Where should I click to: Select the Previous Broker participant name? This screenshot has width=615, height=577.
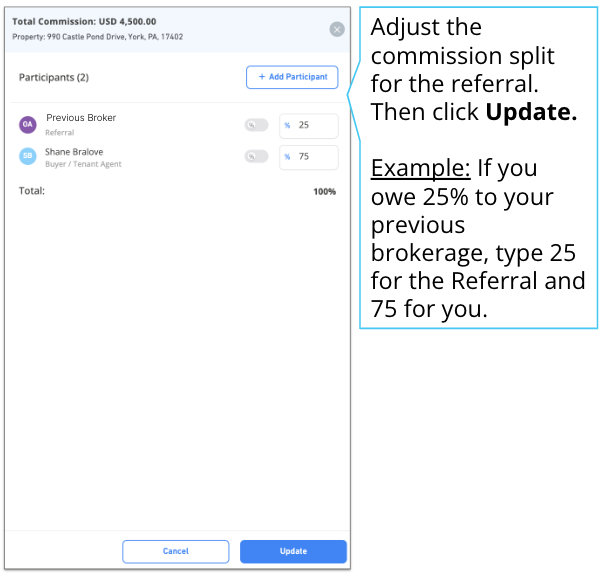pyautogui.click(x=81, y=118)
